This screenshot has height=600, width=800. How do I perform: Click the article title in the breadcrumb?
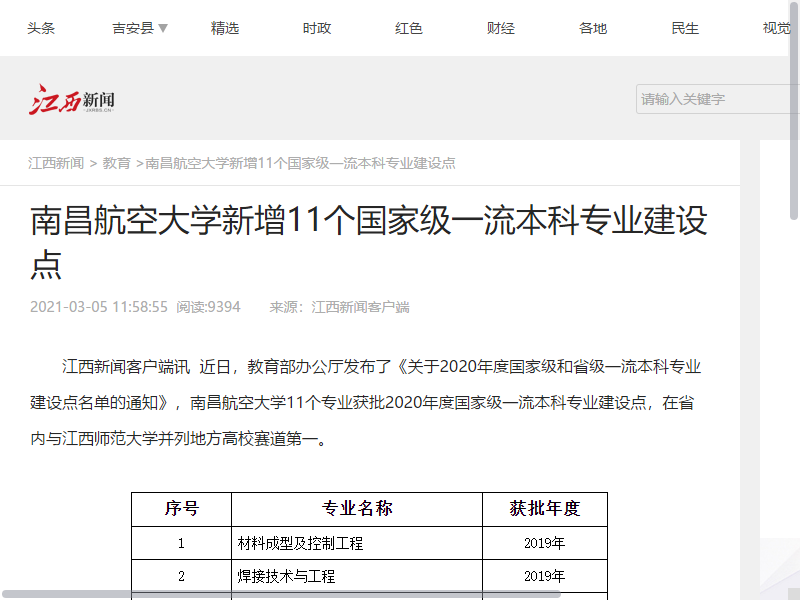(x=297, y=162)
